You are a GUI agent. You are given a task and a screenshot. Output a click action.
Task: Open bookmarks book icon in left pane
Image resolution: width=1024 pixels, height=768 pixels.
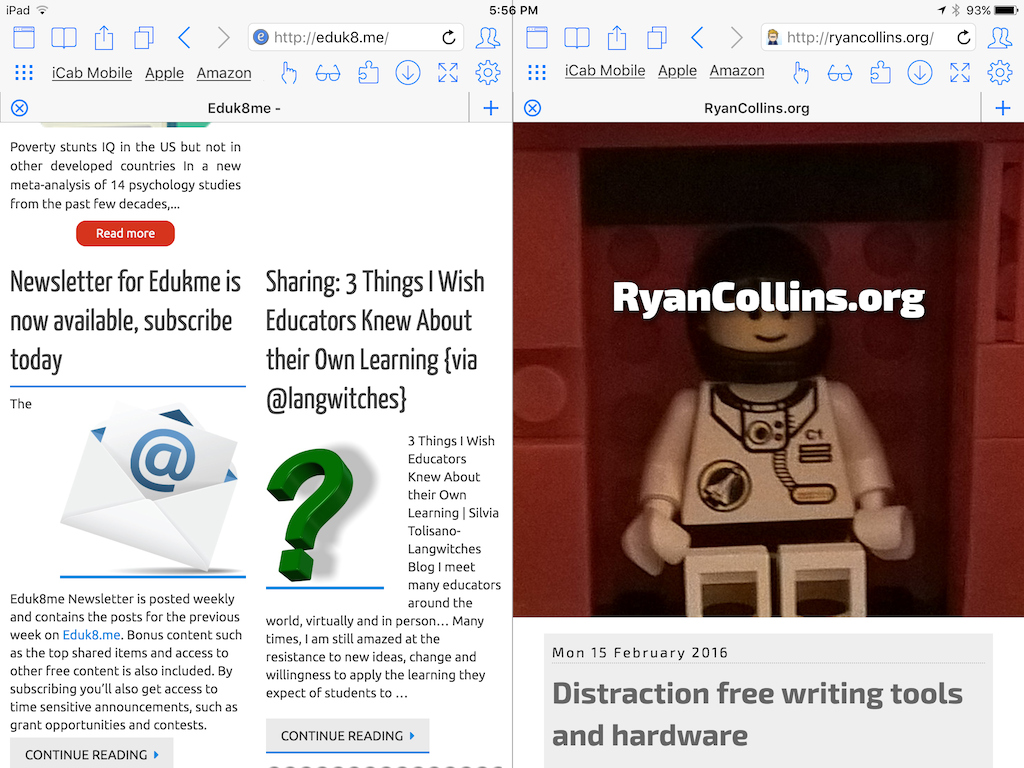[63, 38]
